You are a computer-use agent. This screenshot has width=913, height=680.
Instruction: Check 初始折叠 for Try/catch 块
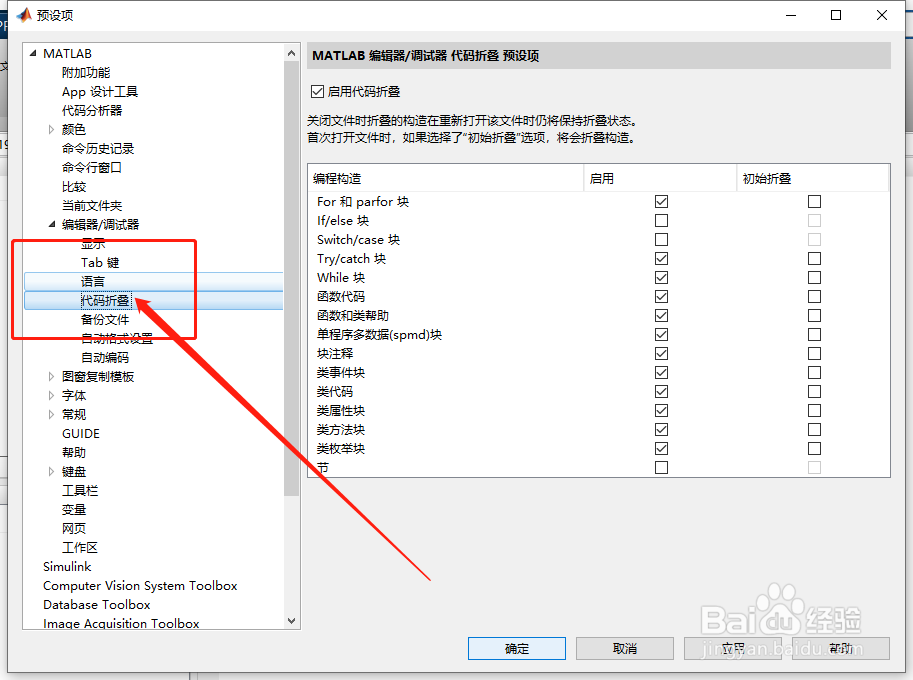point(814,258)
